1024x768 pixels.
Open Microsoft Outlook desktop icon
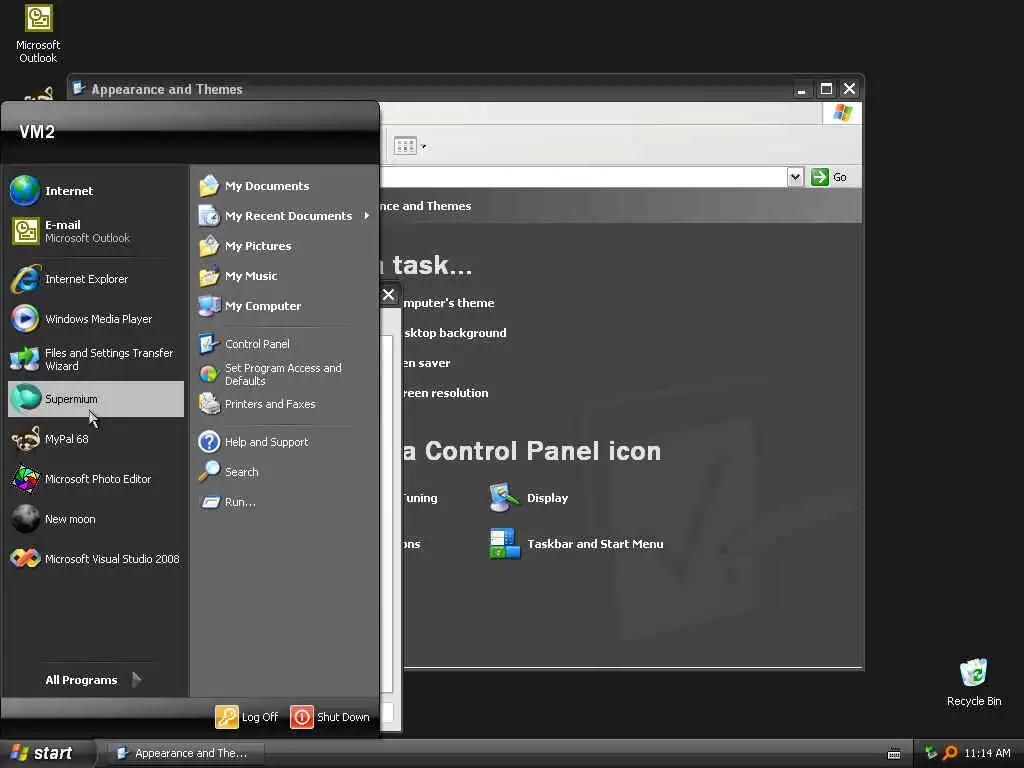38,34
